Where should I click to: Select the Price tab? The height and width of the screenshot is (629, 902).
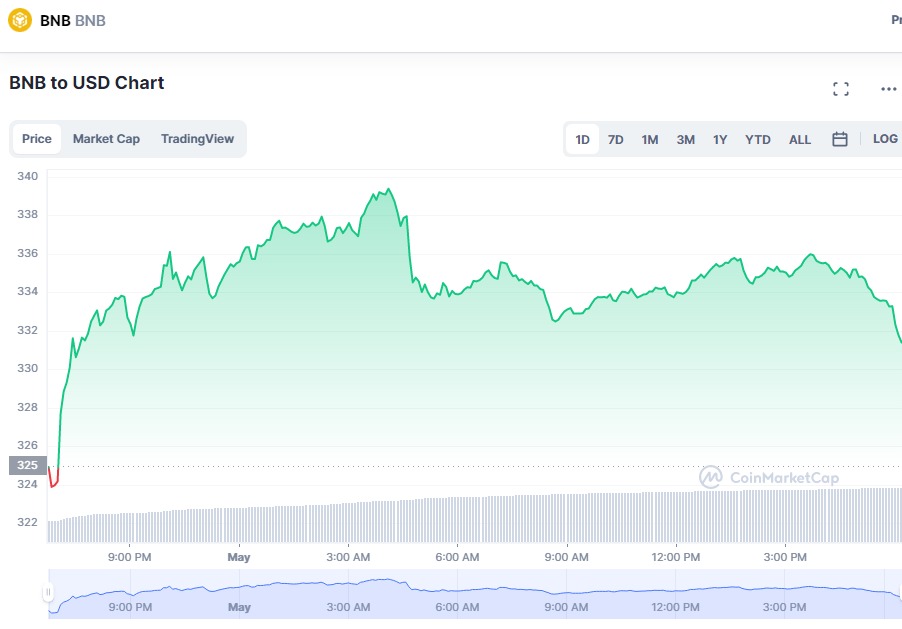click(x=36, y=139)
